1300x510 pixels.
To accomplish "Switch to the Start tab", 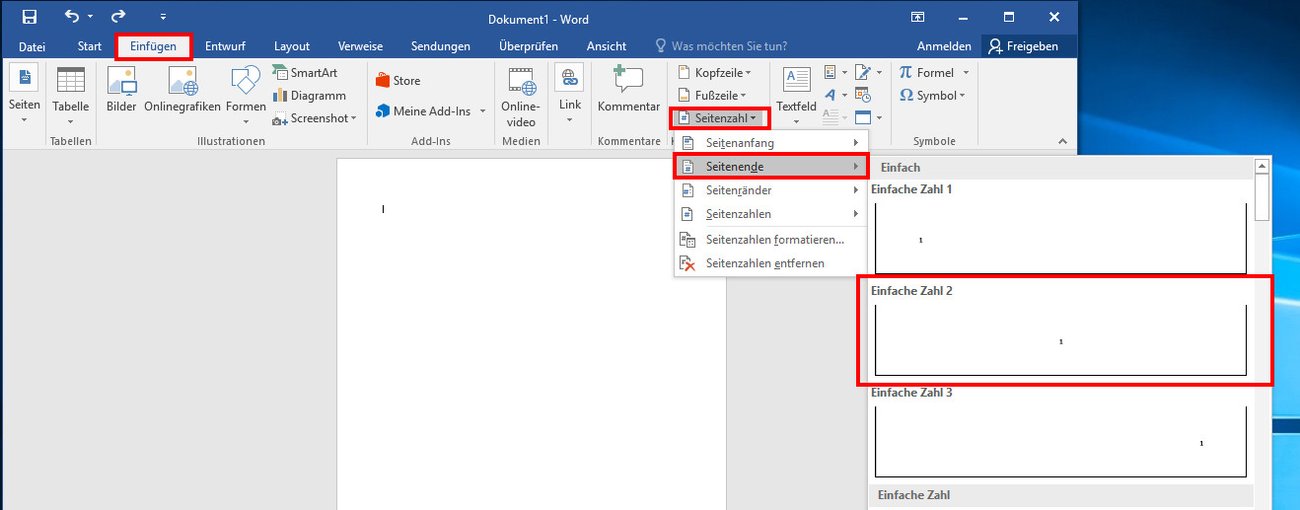I will tap(89, 46).
